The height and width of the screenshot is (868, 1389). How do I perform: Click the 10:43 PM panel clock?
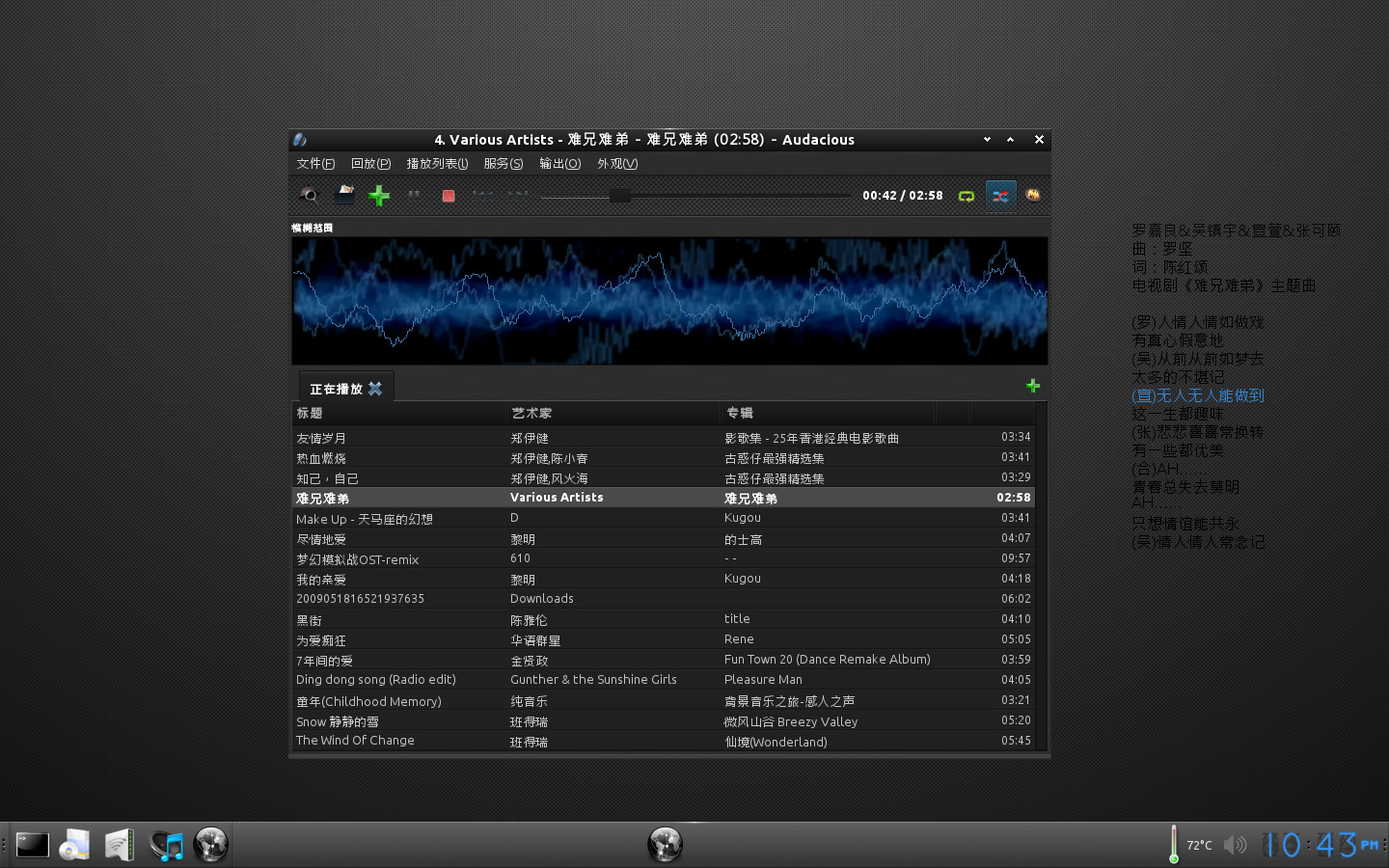[x=1321, y=845]
